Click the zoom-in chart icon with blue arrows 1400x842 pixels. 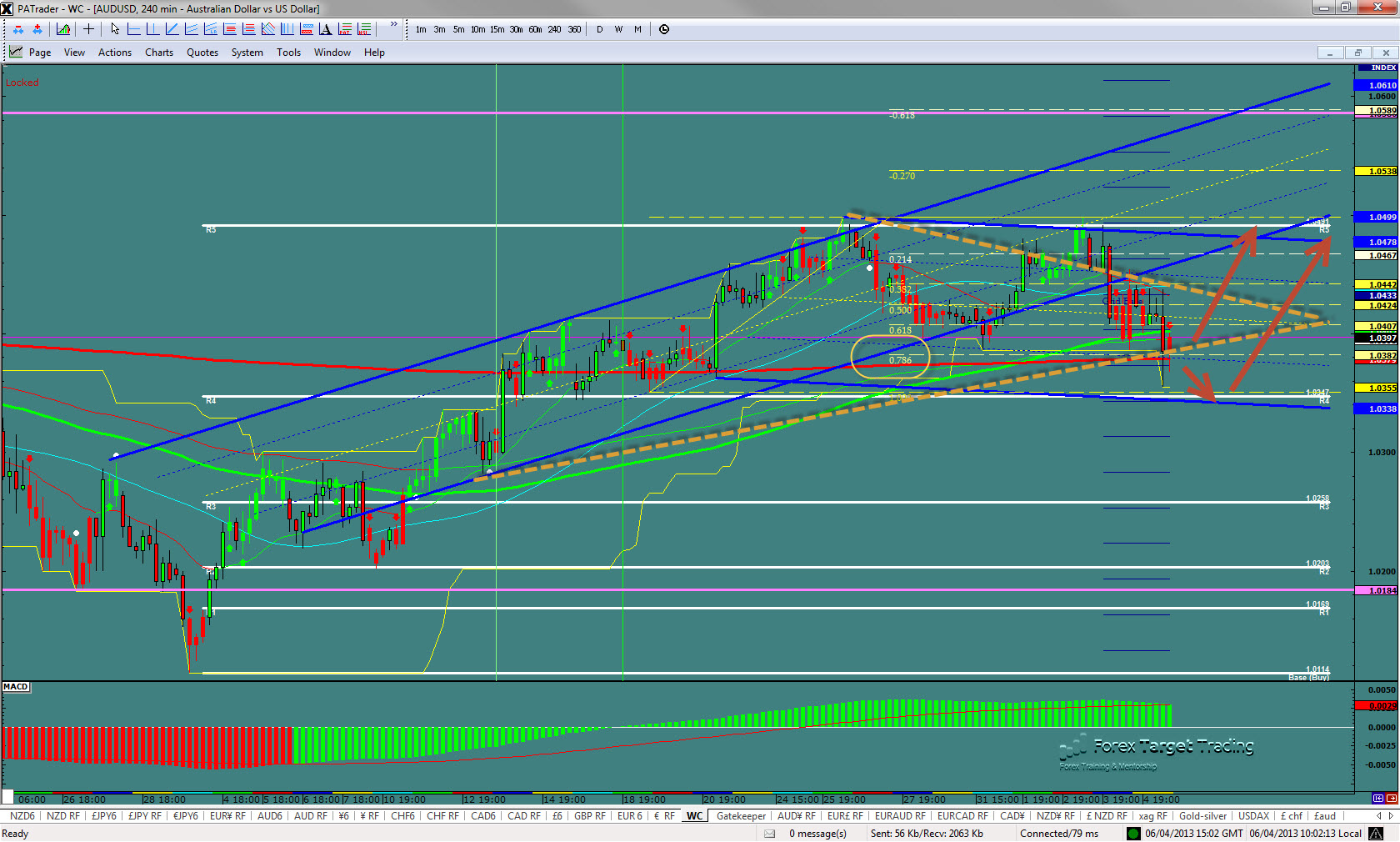click(37, 29)
